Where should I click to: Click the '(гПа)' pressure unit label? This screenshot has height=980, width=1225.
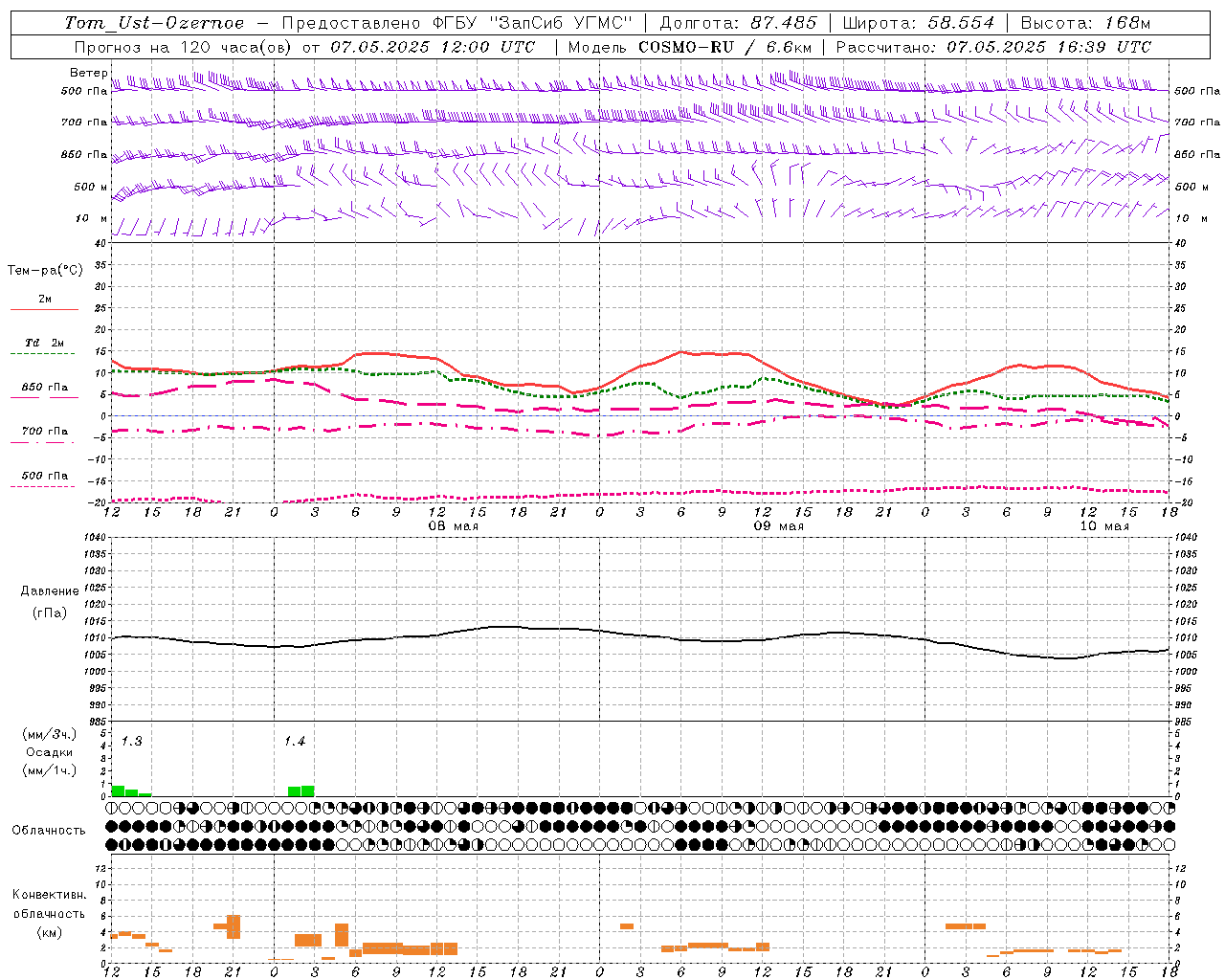click(50, 612)
